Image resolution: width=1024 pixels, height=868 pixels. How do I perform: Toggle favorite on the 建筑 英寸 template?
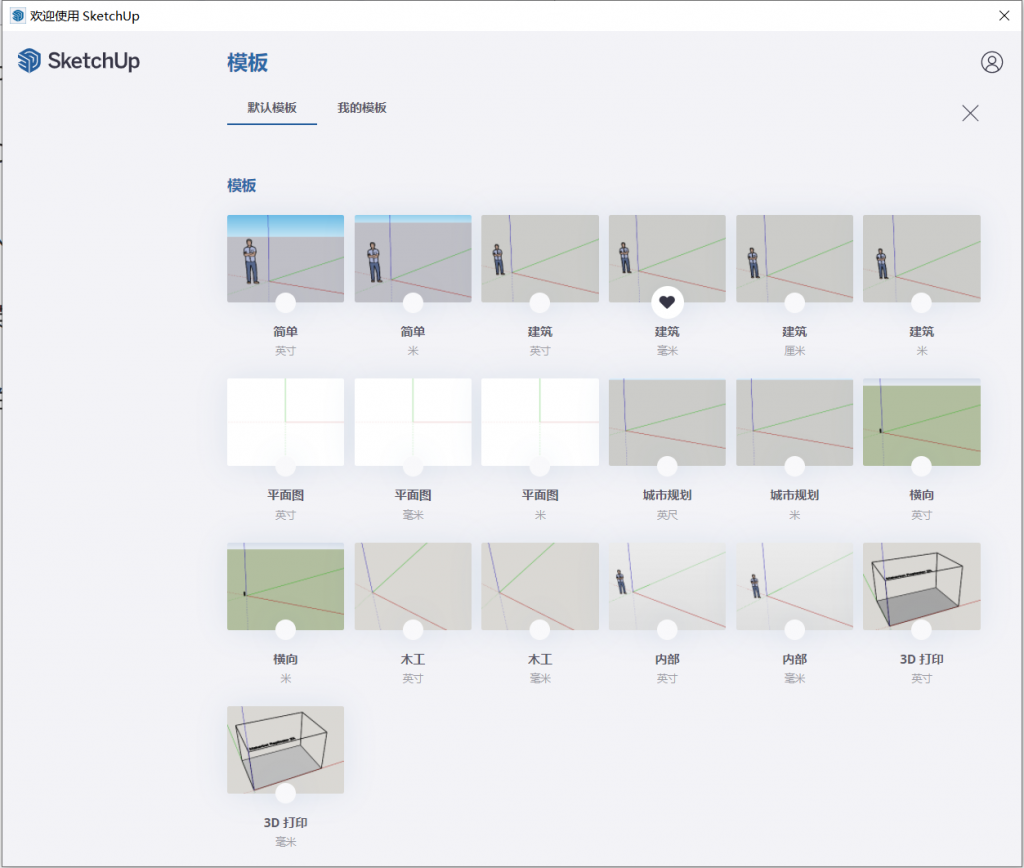click(539, 302)
